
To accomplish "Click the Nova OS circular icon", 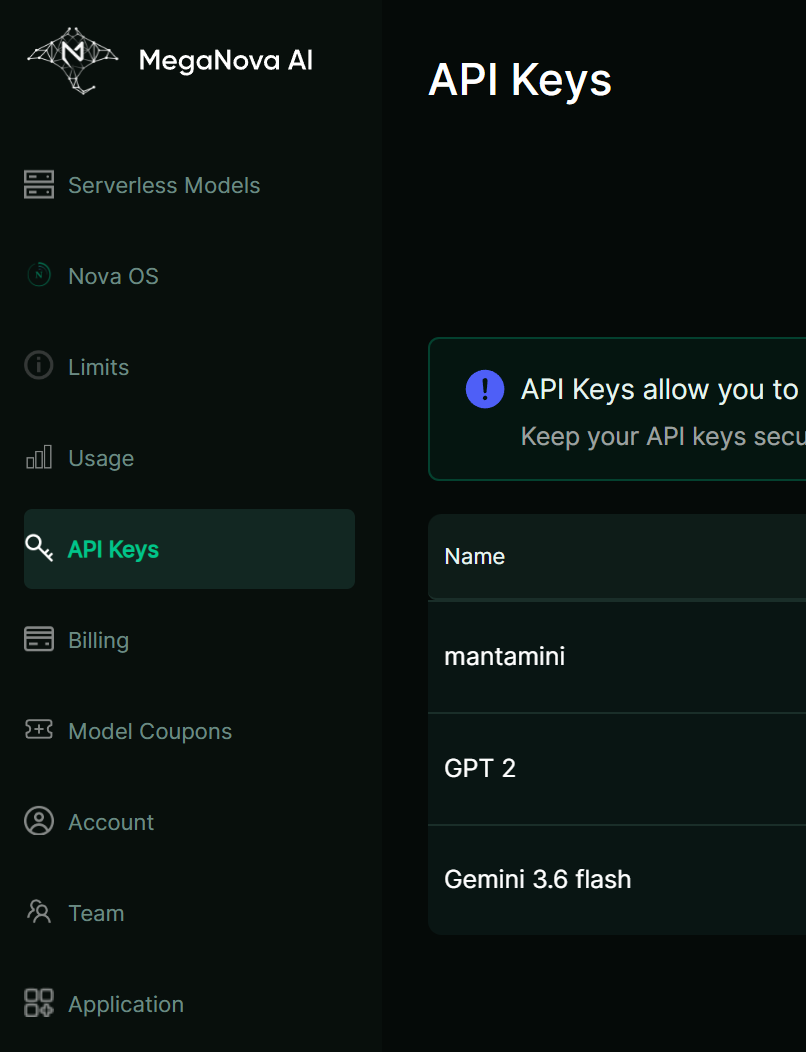I will click(39, 275).
